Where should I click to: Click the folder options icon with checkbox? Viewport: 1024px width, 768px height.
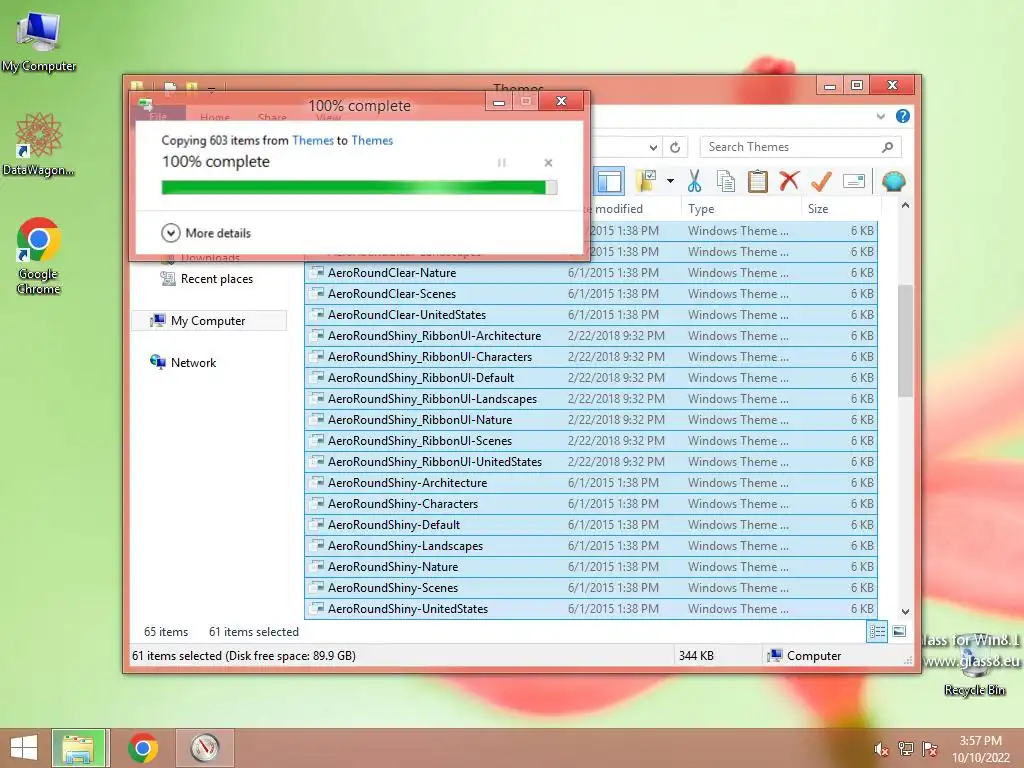(646, 181)
